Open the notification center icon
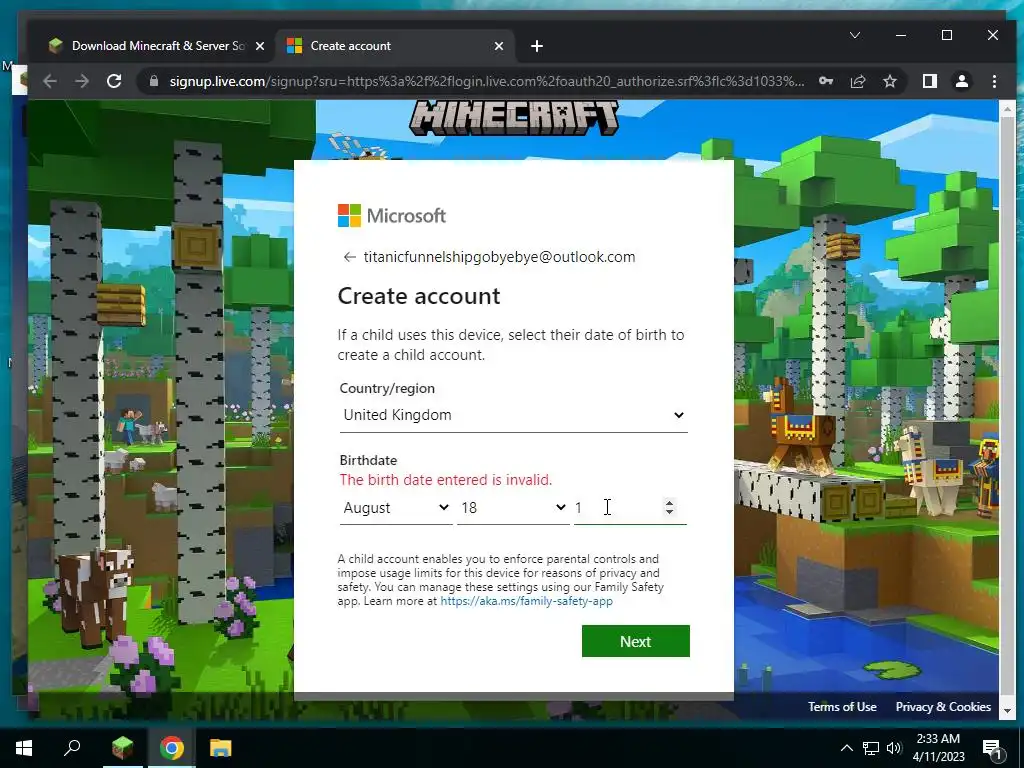Image resolution: width=1024 pixels, height=768 pixels. coord(992,748)
